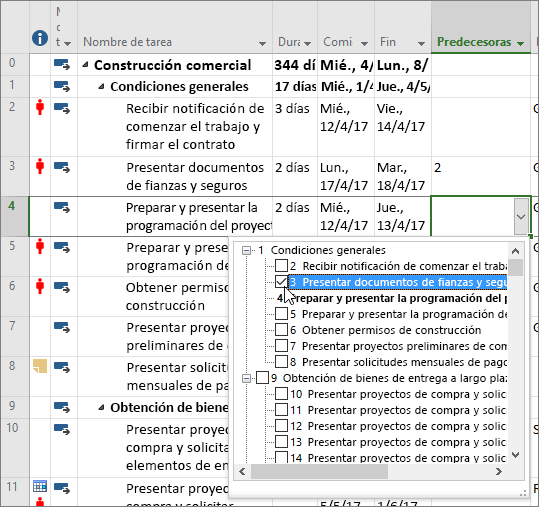Click the task mode icon in row 3
Image resolution: width=539 pixels, height=507 pixels.
point(62,167)
